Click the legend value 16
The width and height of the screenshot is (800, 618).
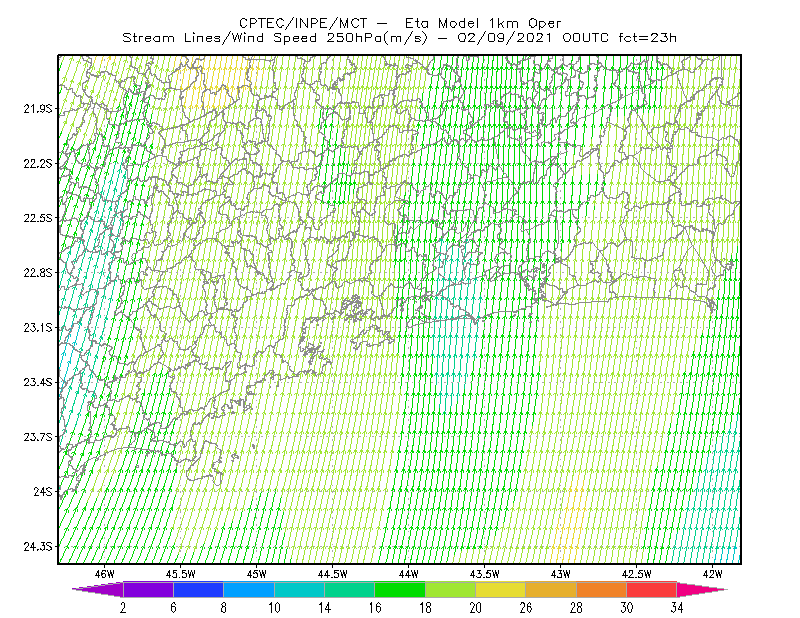click(375, 608)
